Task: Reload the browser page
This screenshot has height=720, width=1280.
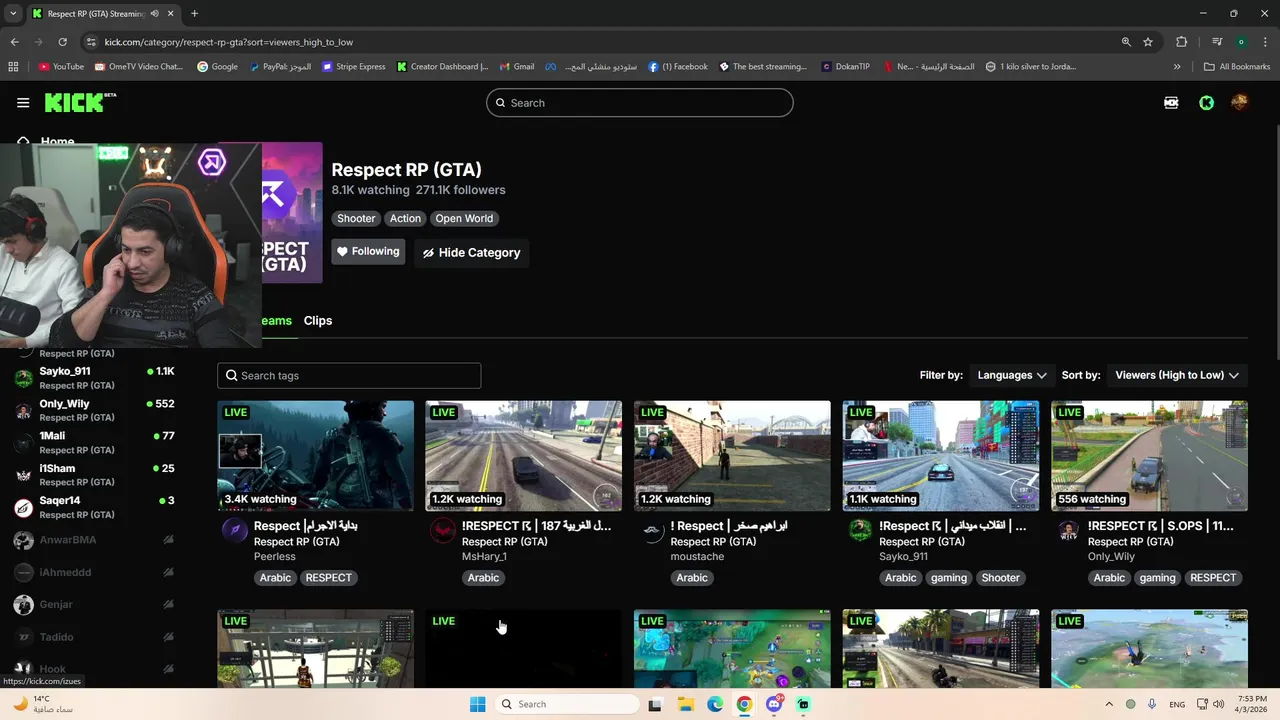Action: 62,42
